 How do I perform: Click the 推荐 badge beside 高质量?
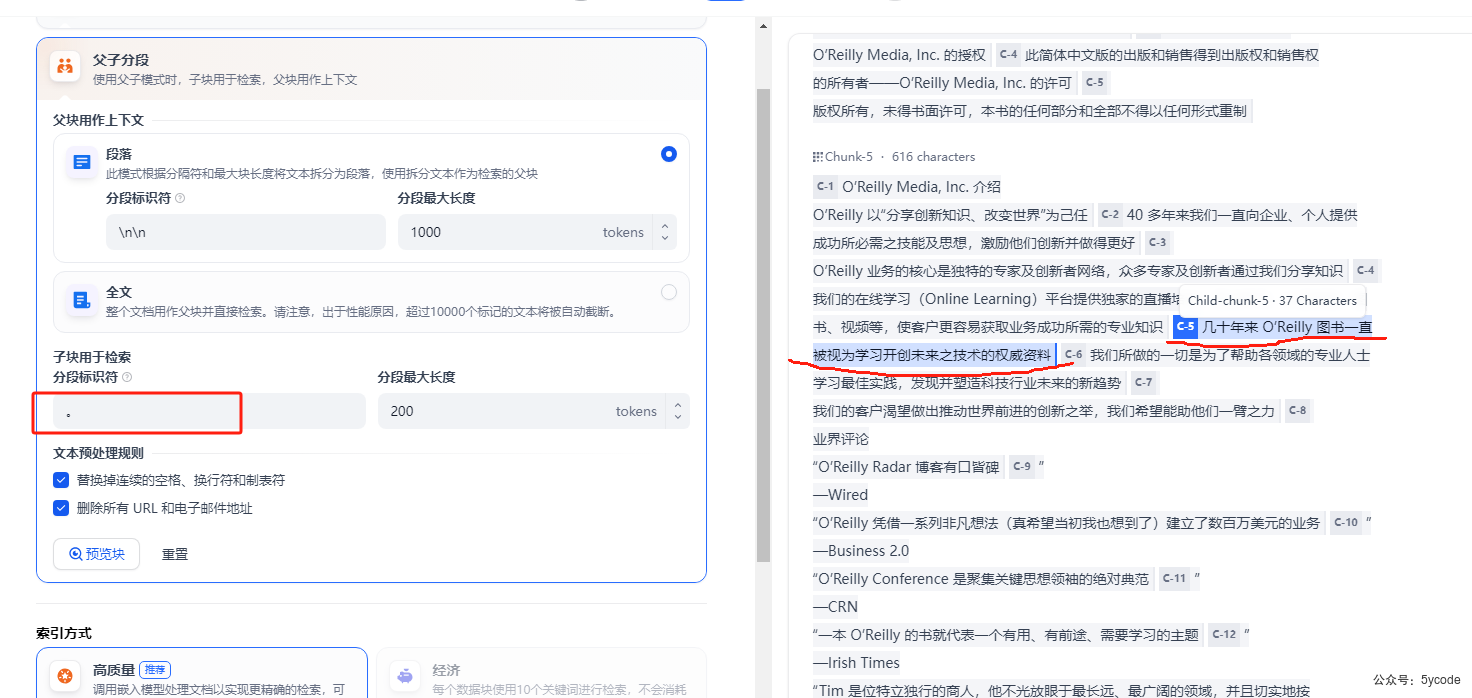pyautogui.click(x=154, y=670)
